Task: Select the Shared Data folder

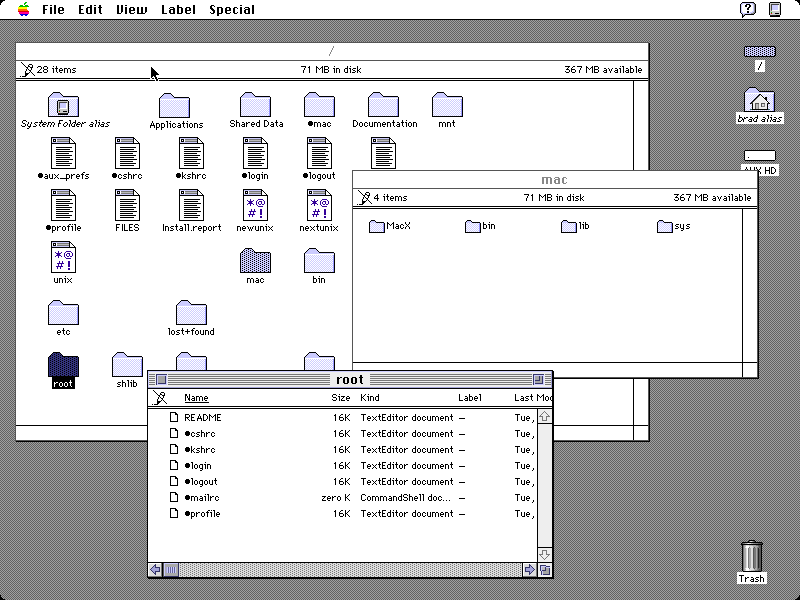Action: point(255,105)
